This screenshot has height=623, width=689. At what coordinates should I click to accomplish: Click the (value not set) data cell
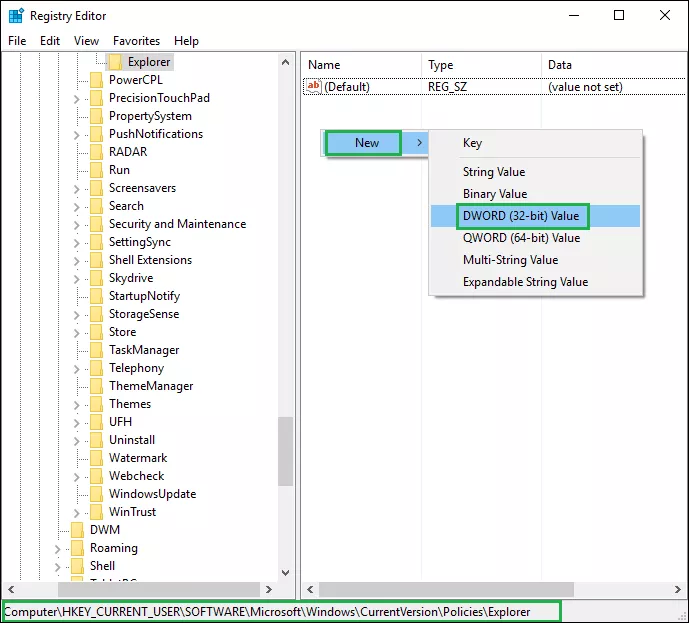585,87
